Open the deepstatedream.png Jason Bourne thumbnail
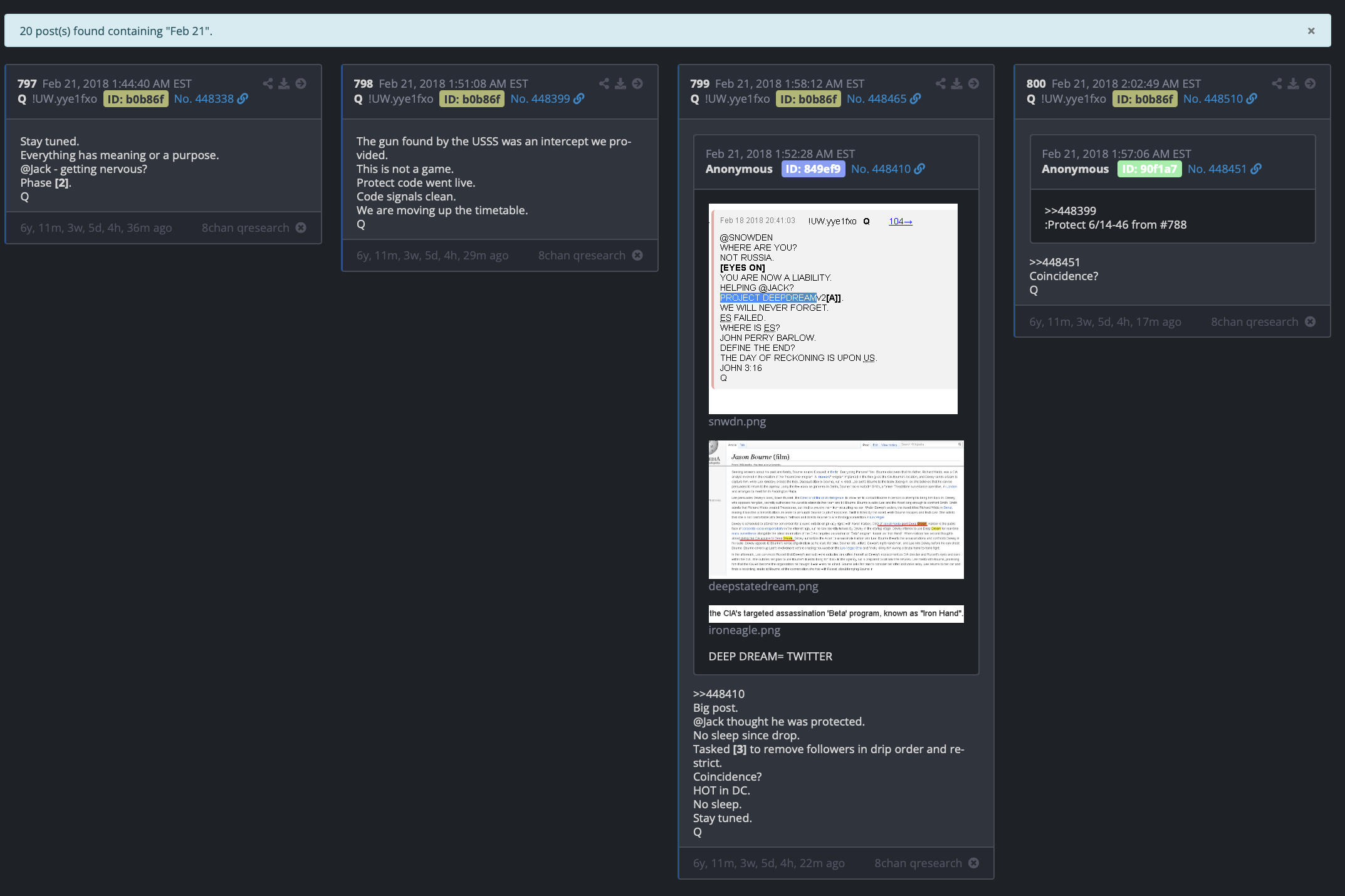 [836, 509]
